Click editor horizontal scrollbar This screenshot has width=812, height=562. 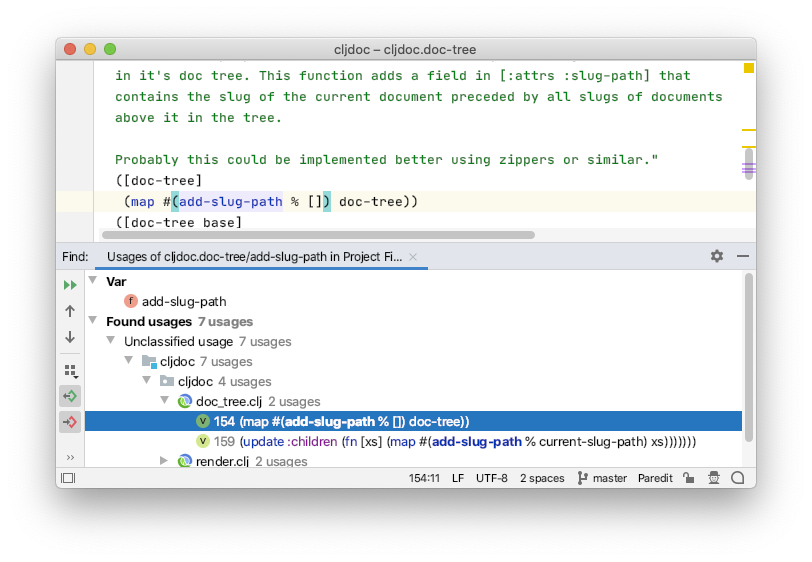tap(318, 235)
